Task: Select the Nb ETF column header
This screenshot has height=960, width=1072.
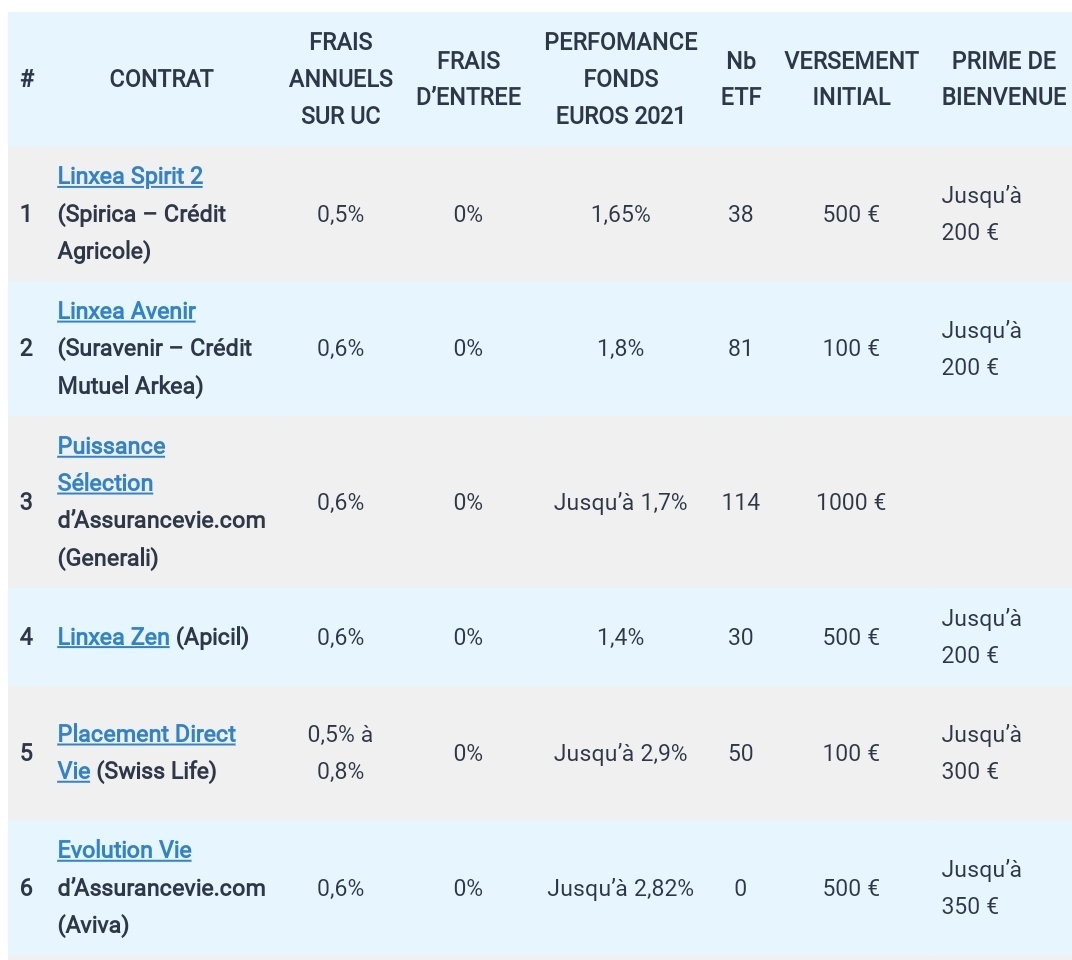Action: tap(741, 79)
